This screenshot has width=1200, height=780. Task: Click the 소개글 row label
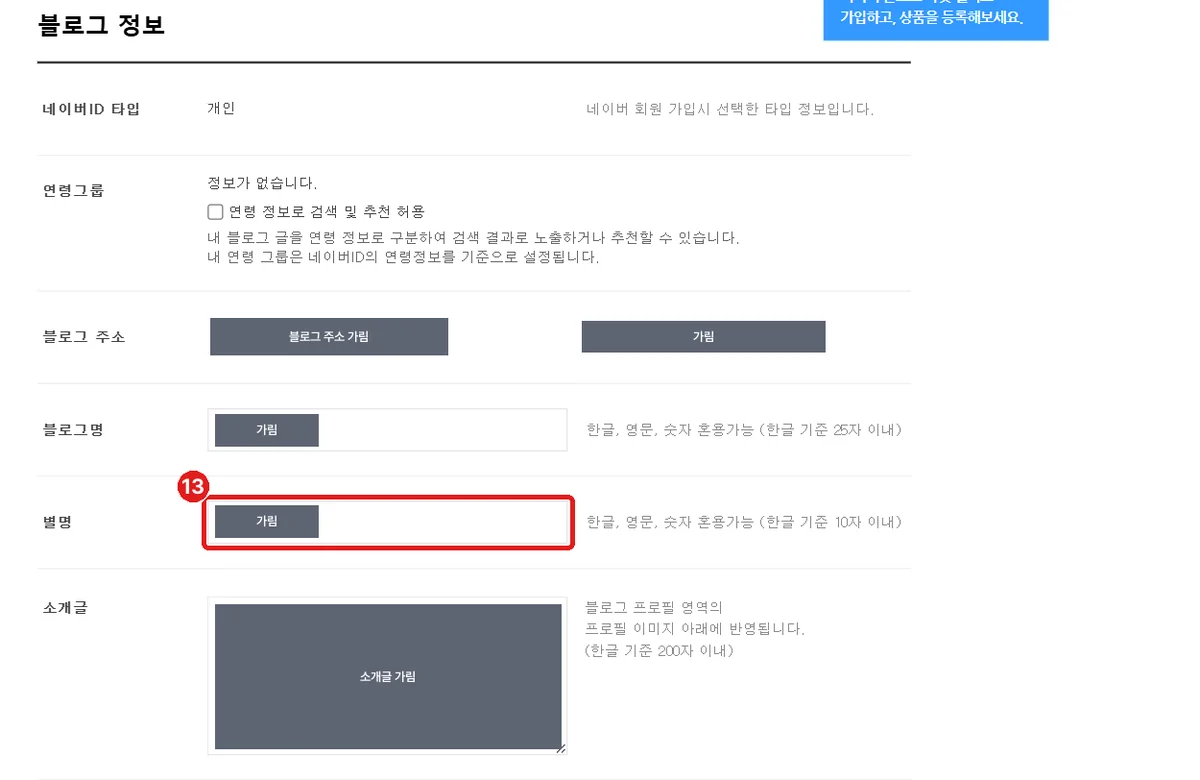pos(63,607)
